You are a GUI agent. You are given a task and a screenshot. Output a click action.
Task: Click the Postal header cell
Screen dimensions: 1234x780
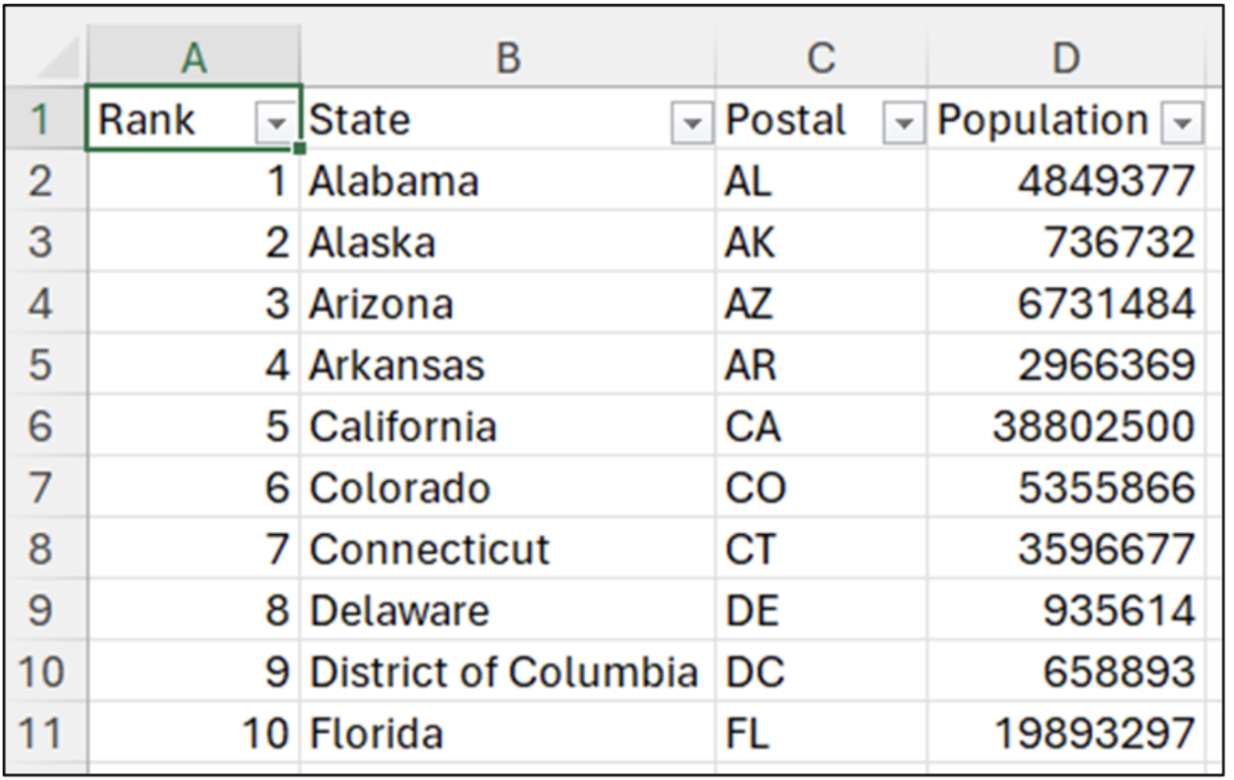pyautogui.click(x=790, y=118)
